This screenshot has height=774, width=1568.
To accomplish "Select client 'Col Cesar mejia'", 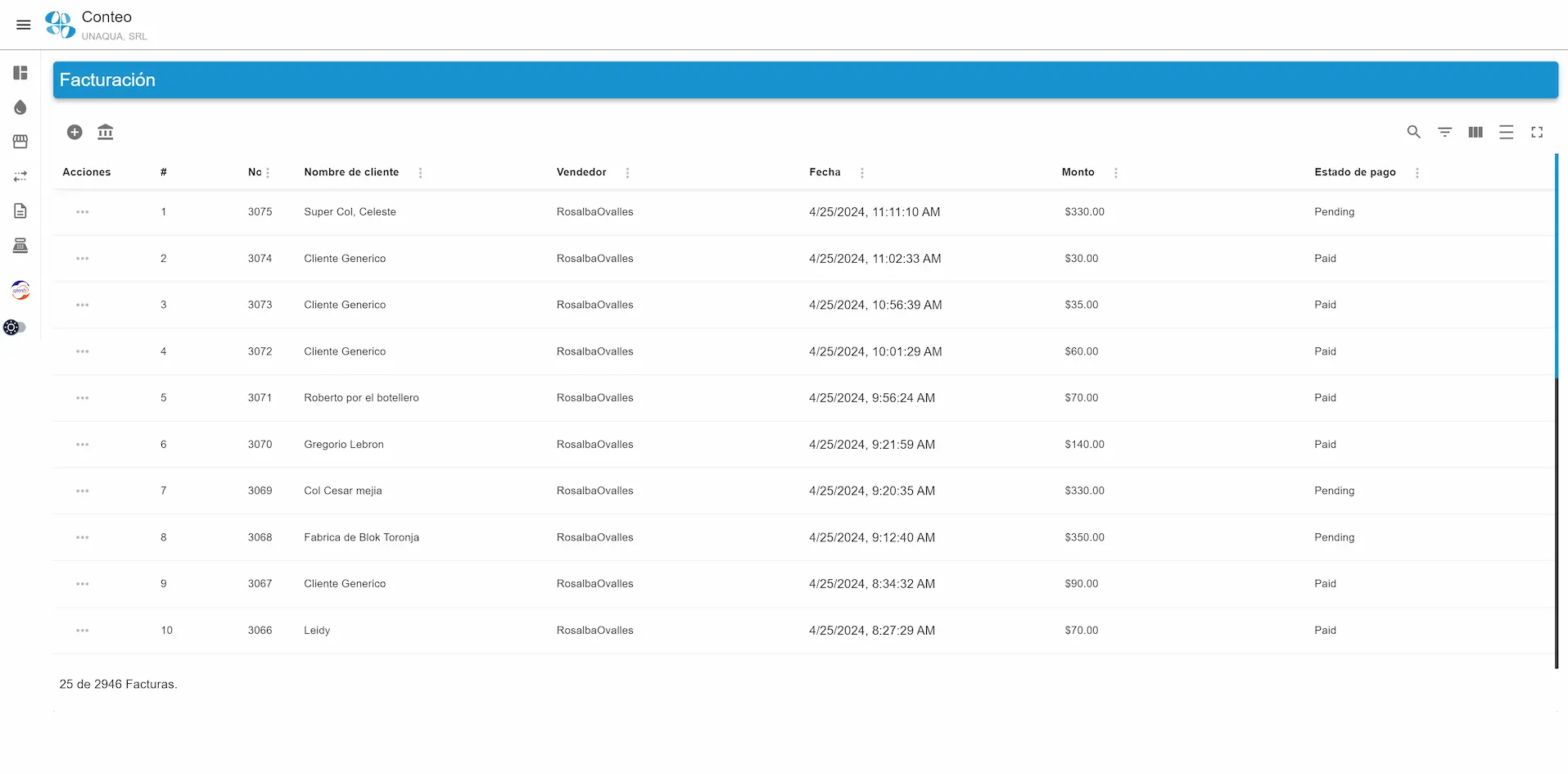I will click(x=343, y=491).
